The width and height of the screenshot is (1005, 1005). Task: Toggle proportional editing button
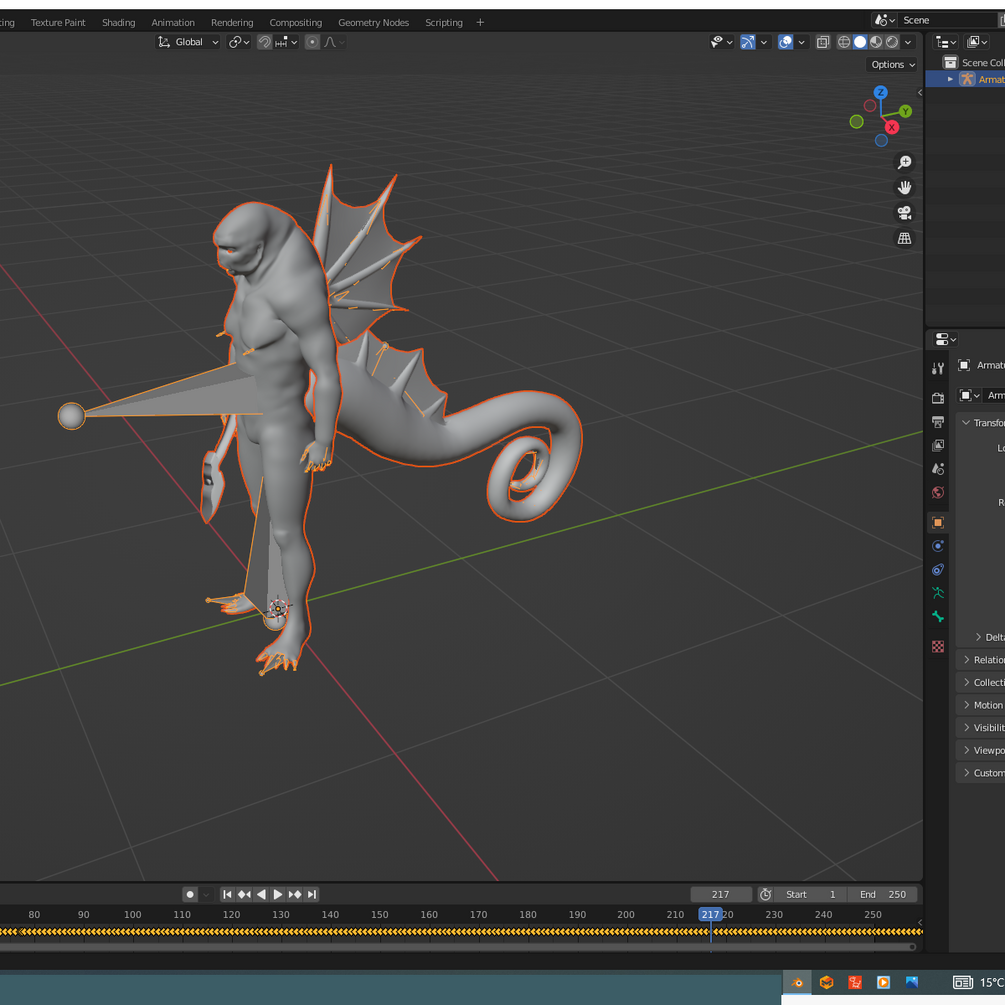click(312, 42)
